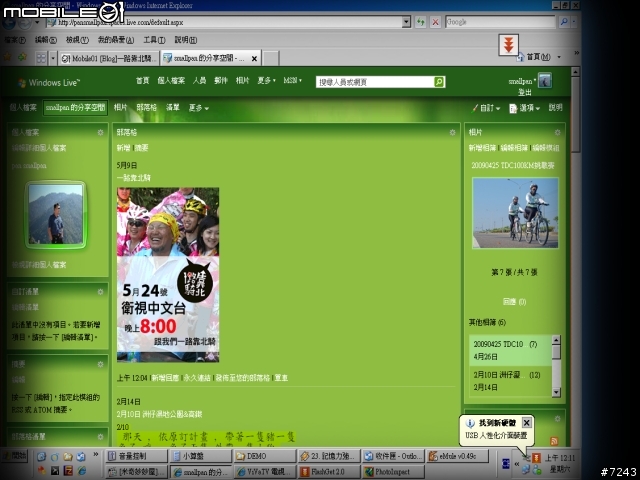The height and width of the screenshot is (480, 640).
Task: Expand hidden quick launch icons chevron
Action: 96,454
